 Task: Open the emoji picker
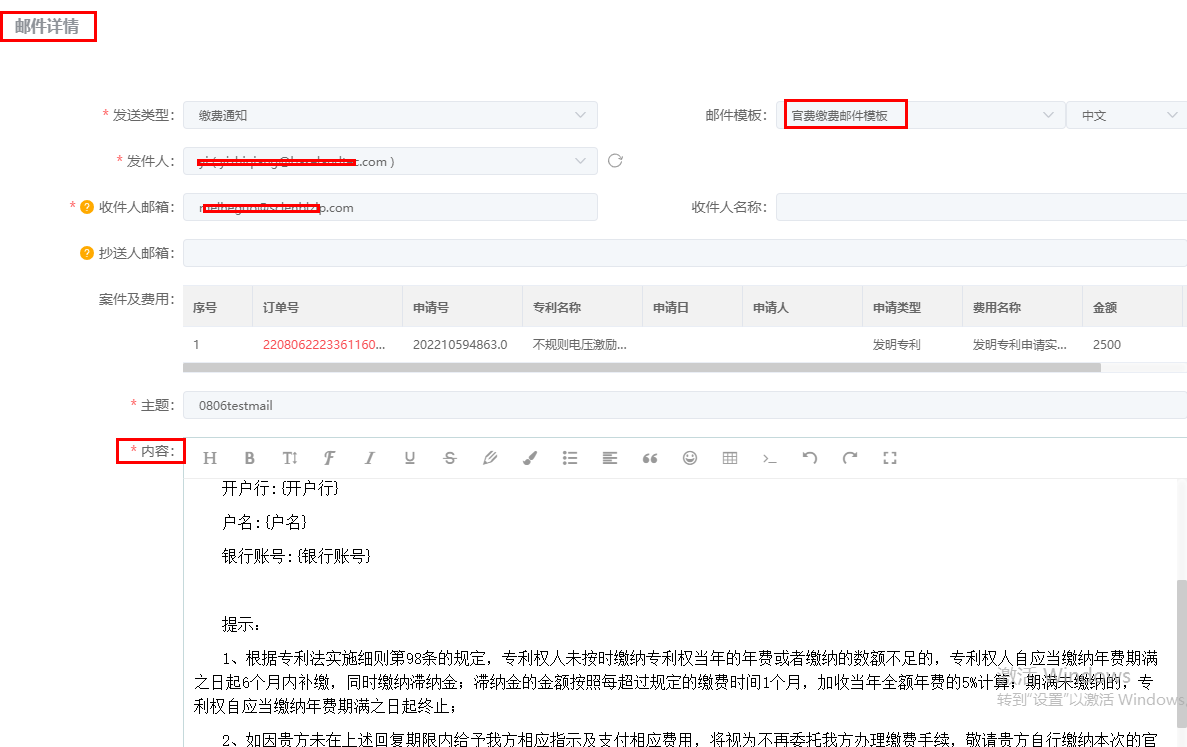point(690,458)
